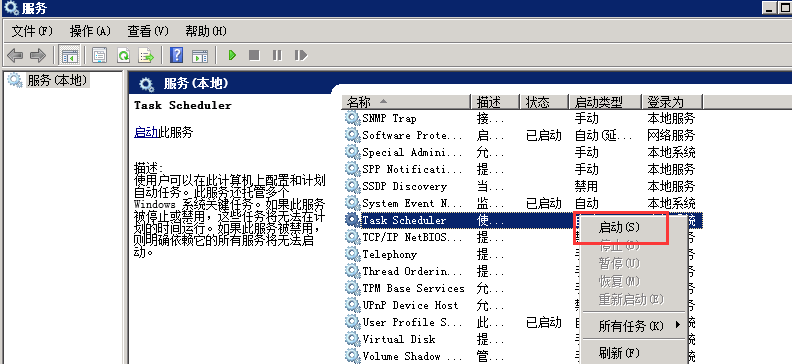Select the TCP/IP NetBIOS service gear icon
The width and height of the screenshot is (792, 364).
click(x=352, y=237)
